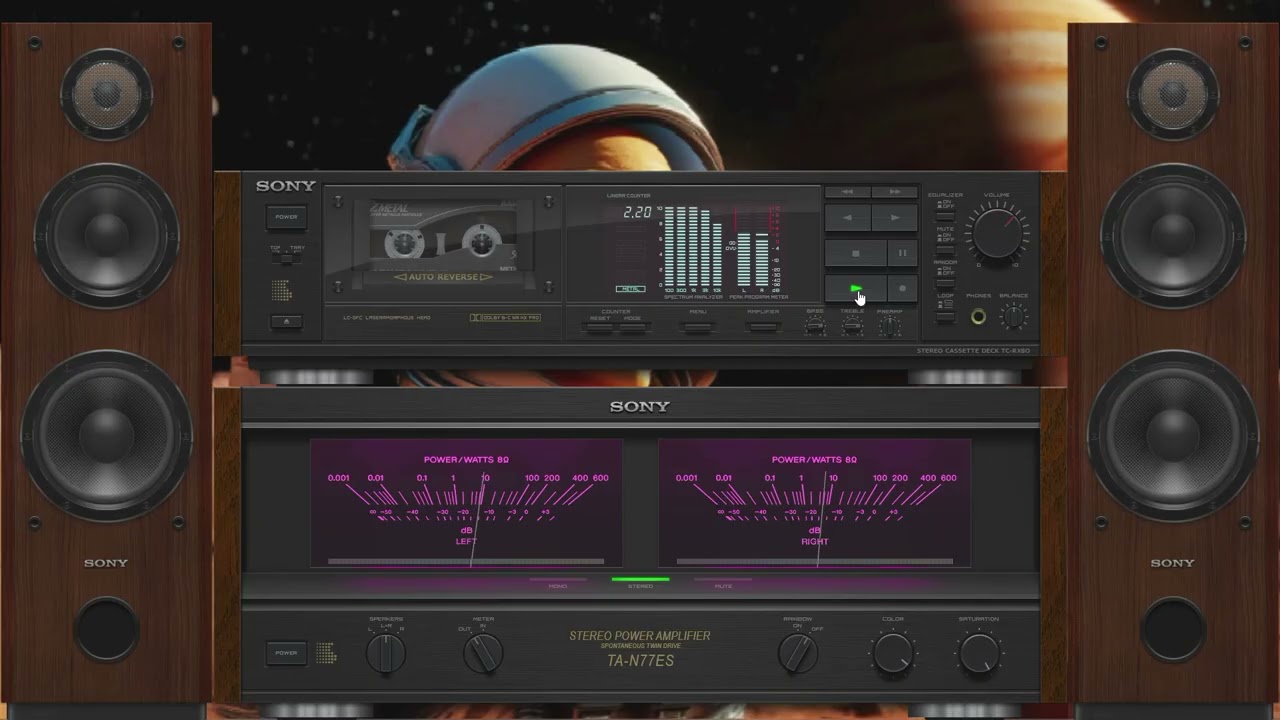
Task: Toggle the RANDOM on/off switch
Action: click(945, 283)
